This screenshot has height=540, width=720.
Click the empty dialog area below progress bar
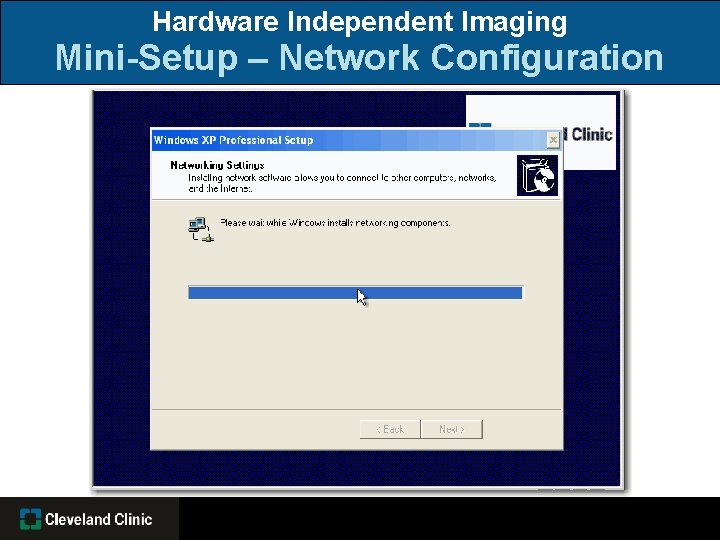(356, 354)
